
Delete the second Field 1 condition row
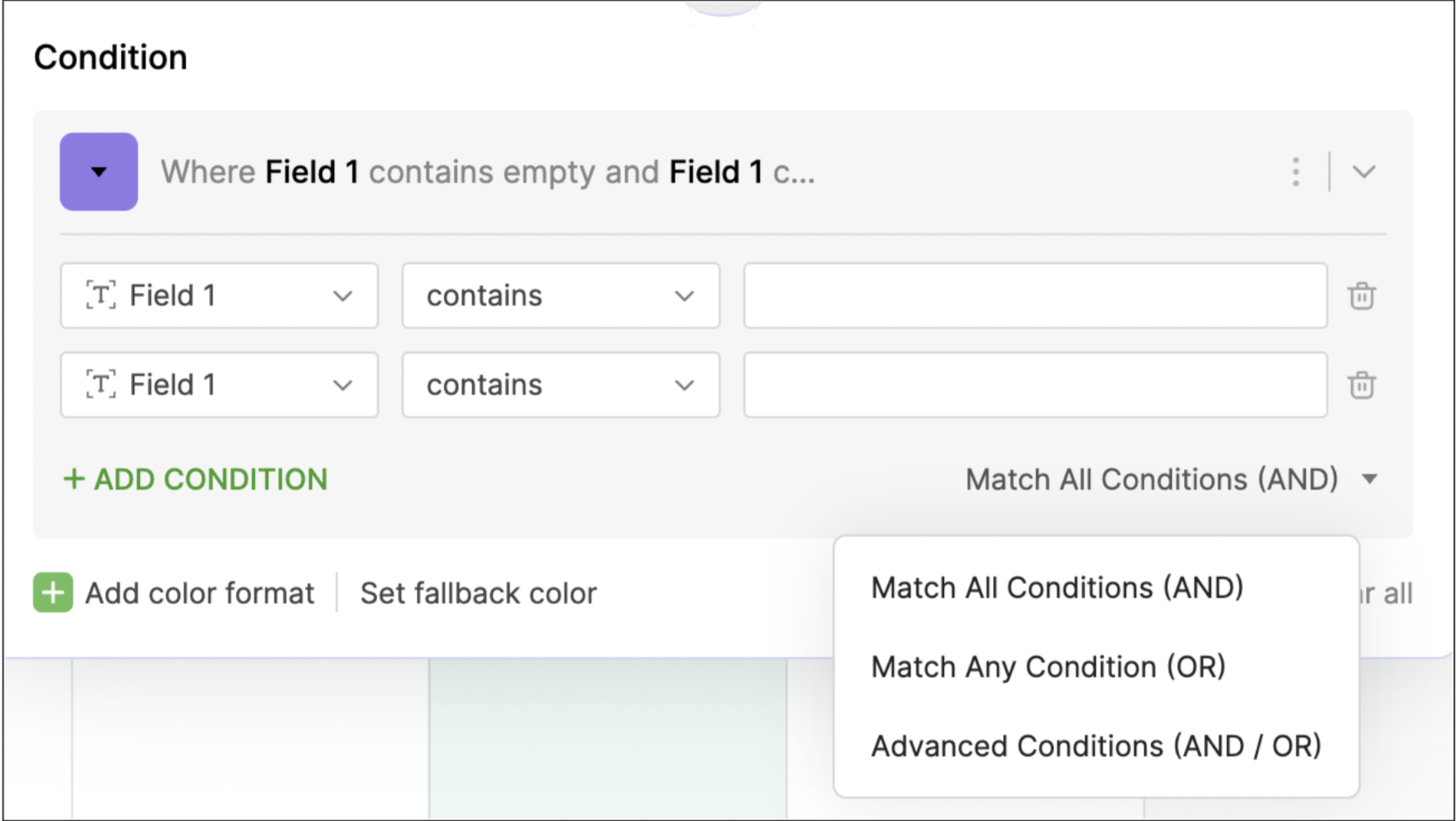(1361, 385)
